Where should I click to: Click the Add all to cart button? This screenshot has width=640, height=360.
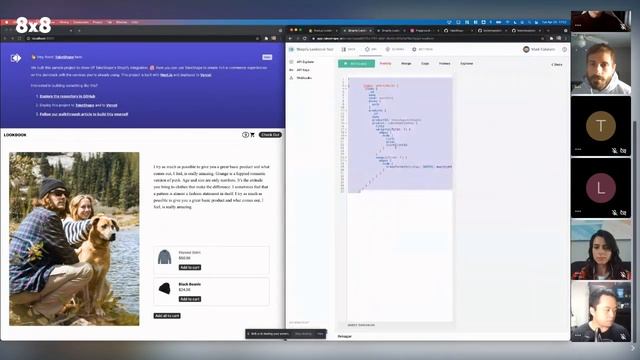coord(167,316)
